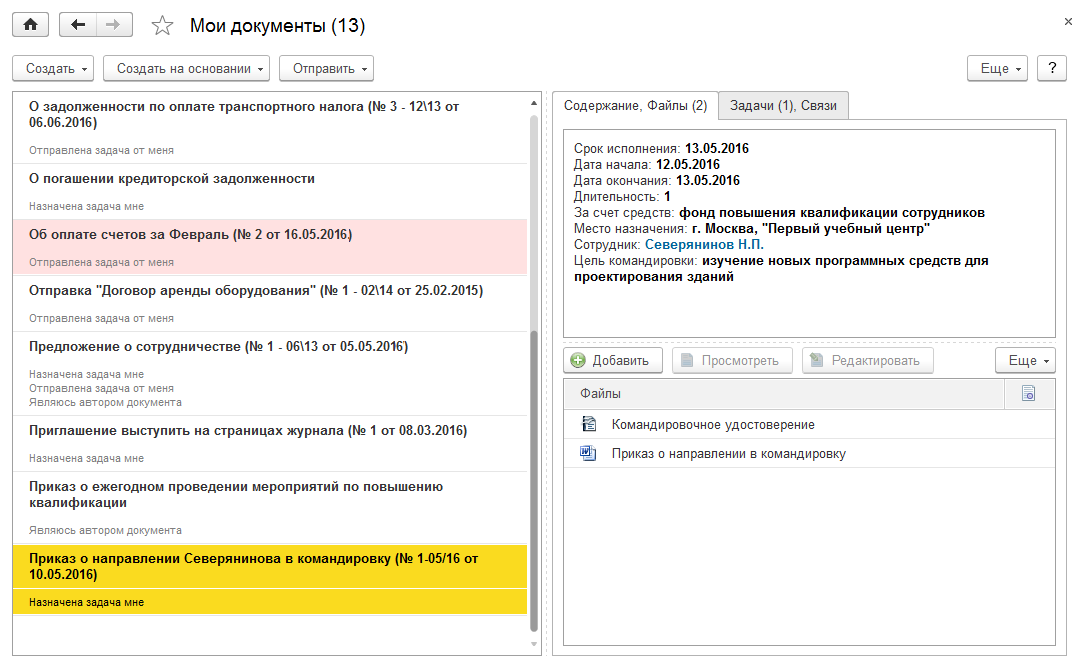The height and width of the screenshot is (668, 1086).
Task: Navigate back with the left arrow
Action: [x=78, y=25]
